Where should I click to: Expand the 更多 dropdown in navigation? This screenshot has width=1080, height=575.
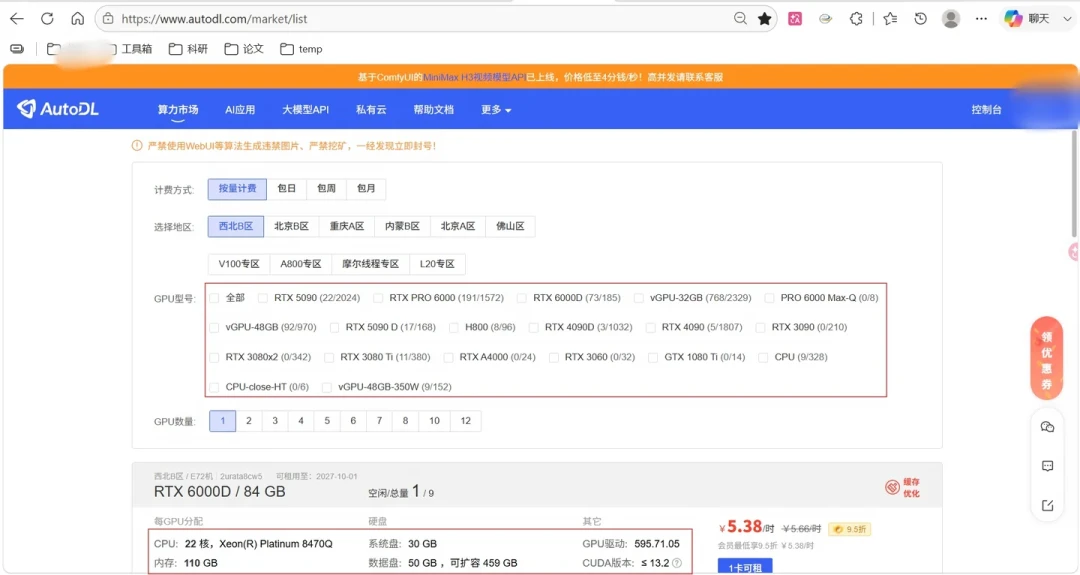(496, 109)
